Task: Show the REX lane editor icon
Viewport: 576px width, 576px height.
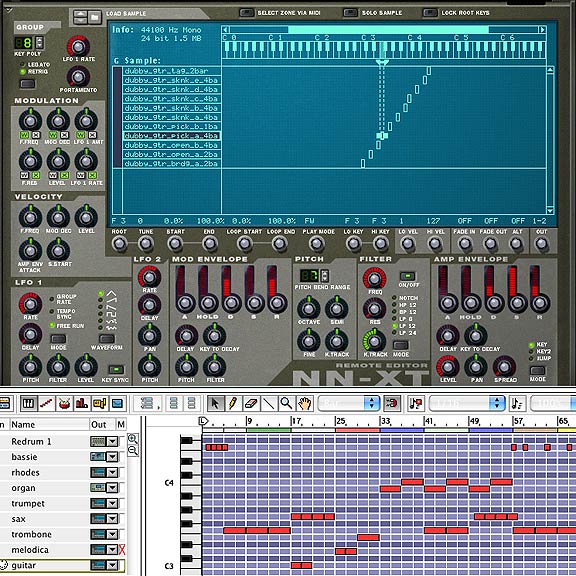Action: 46,404
